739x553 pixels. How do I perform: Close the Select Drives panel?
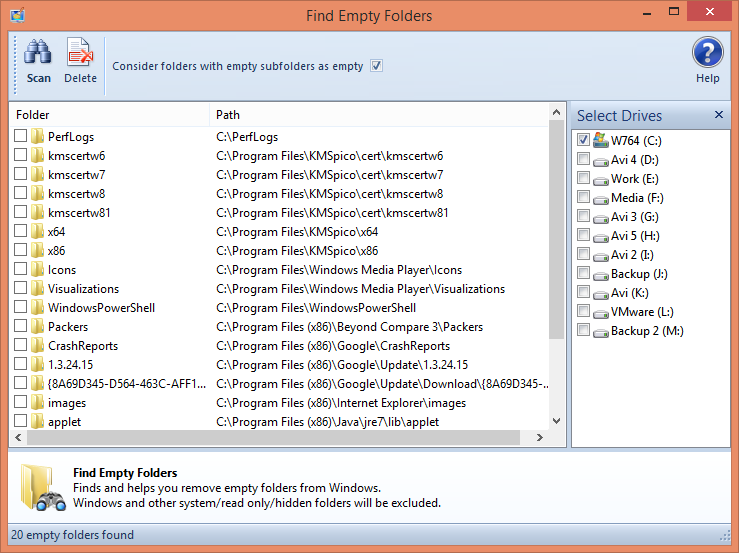719,115
